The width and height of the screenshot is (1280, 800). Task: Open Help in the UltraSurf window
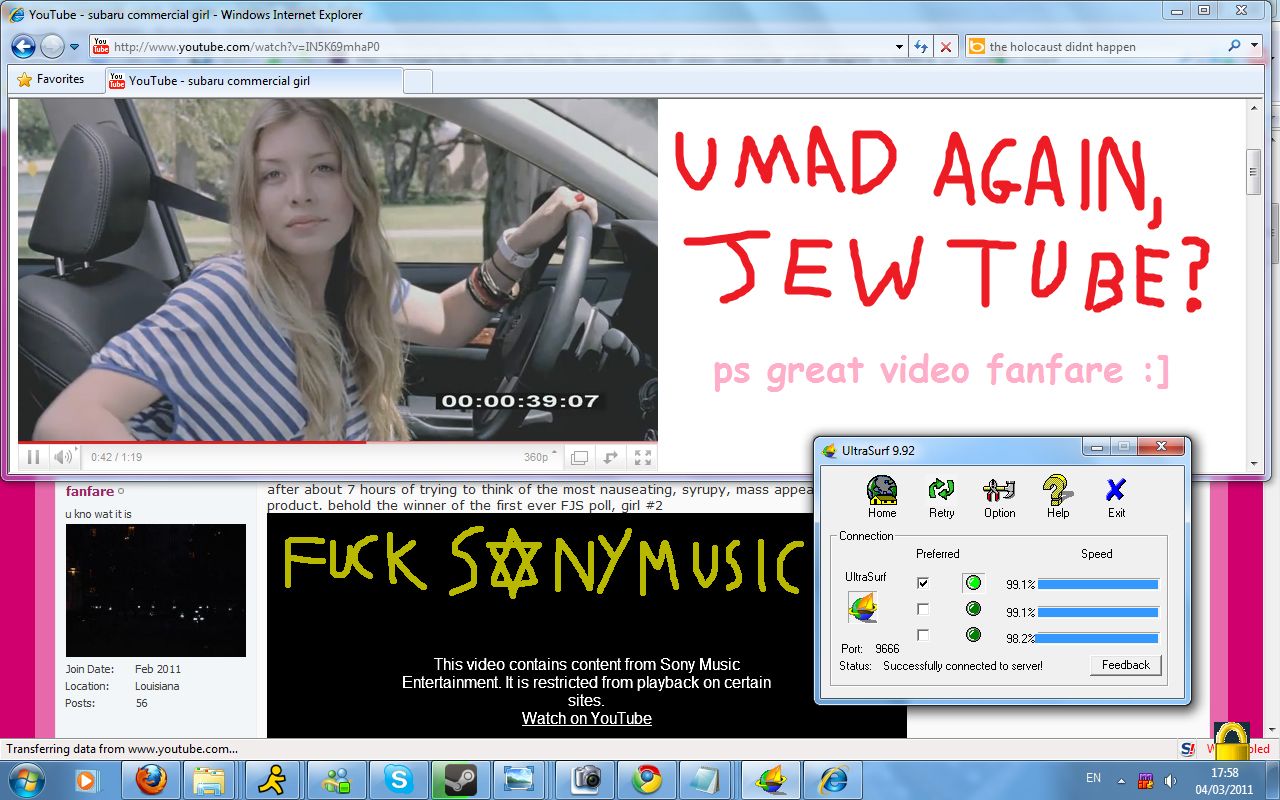(x=1058, y=497)
